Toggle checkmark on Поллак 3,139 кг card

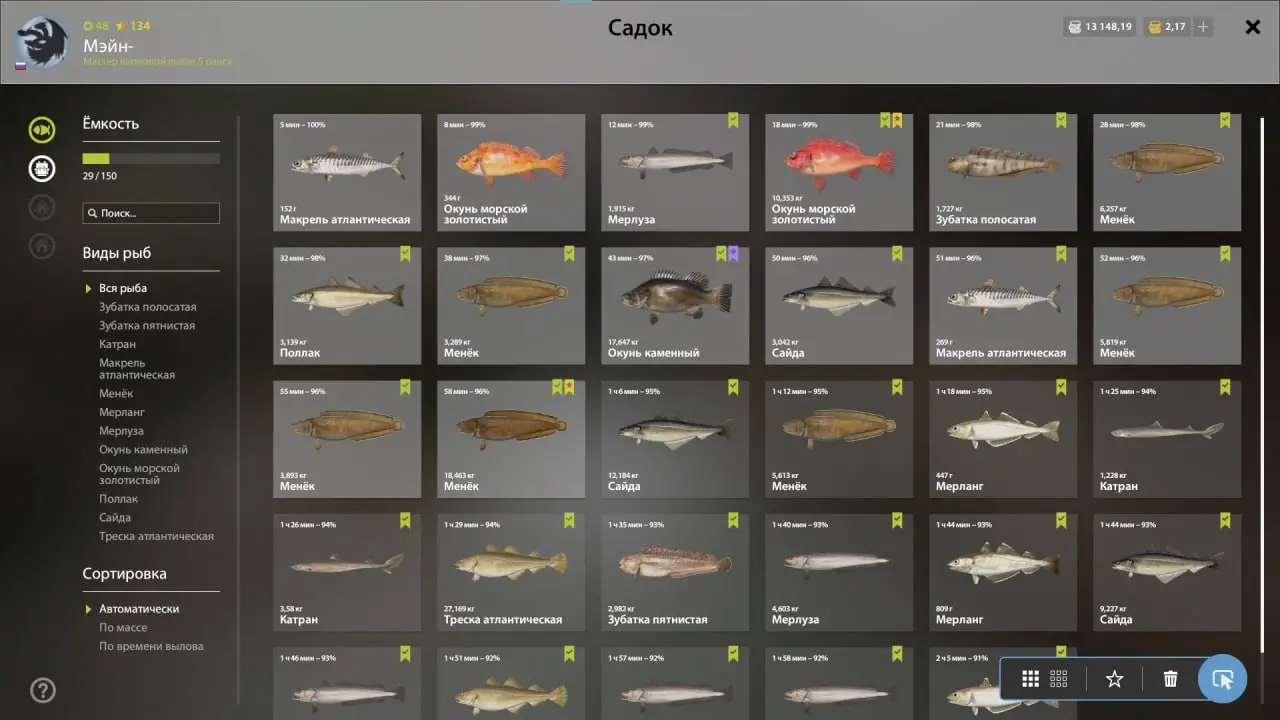click(404, 254)
